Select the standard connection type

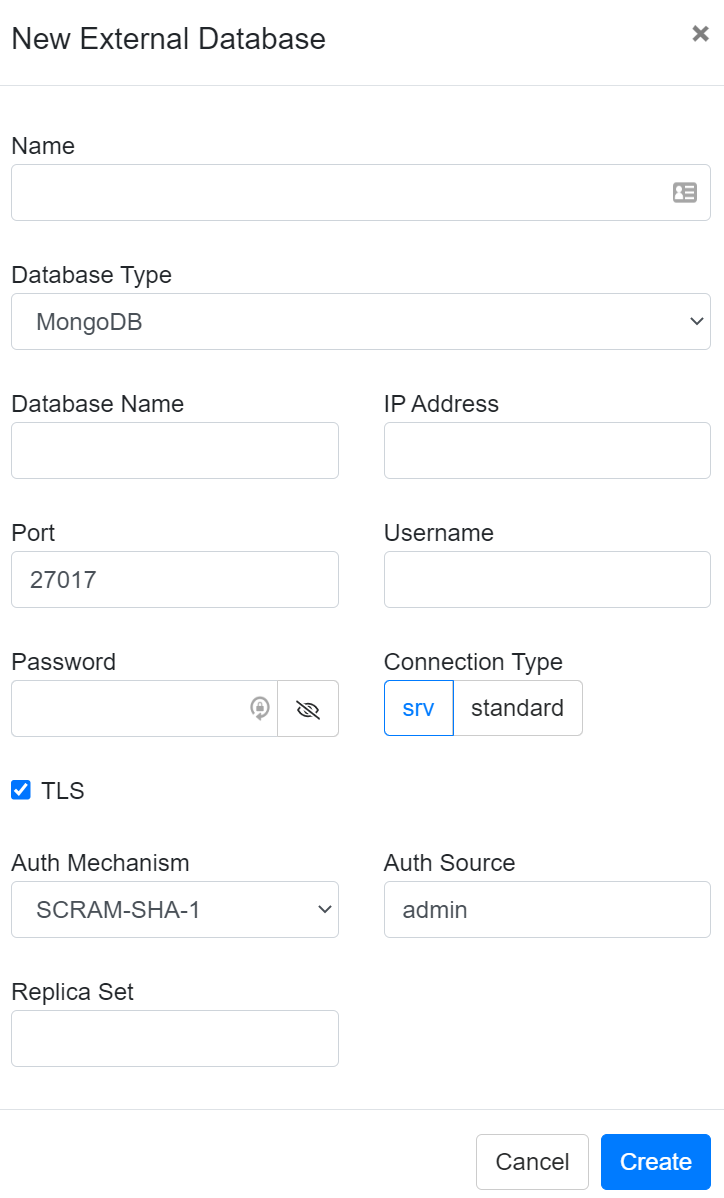pos(517,708)
